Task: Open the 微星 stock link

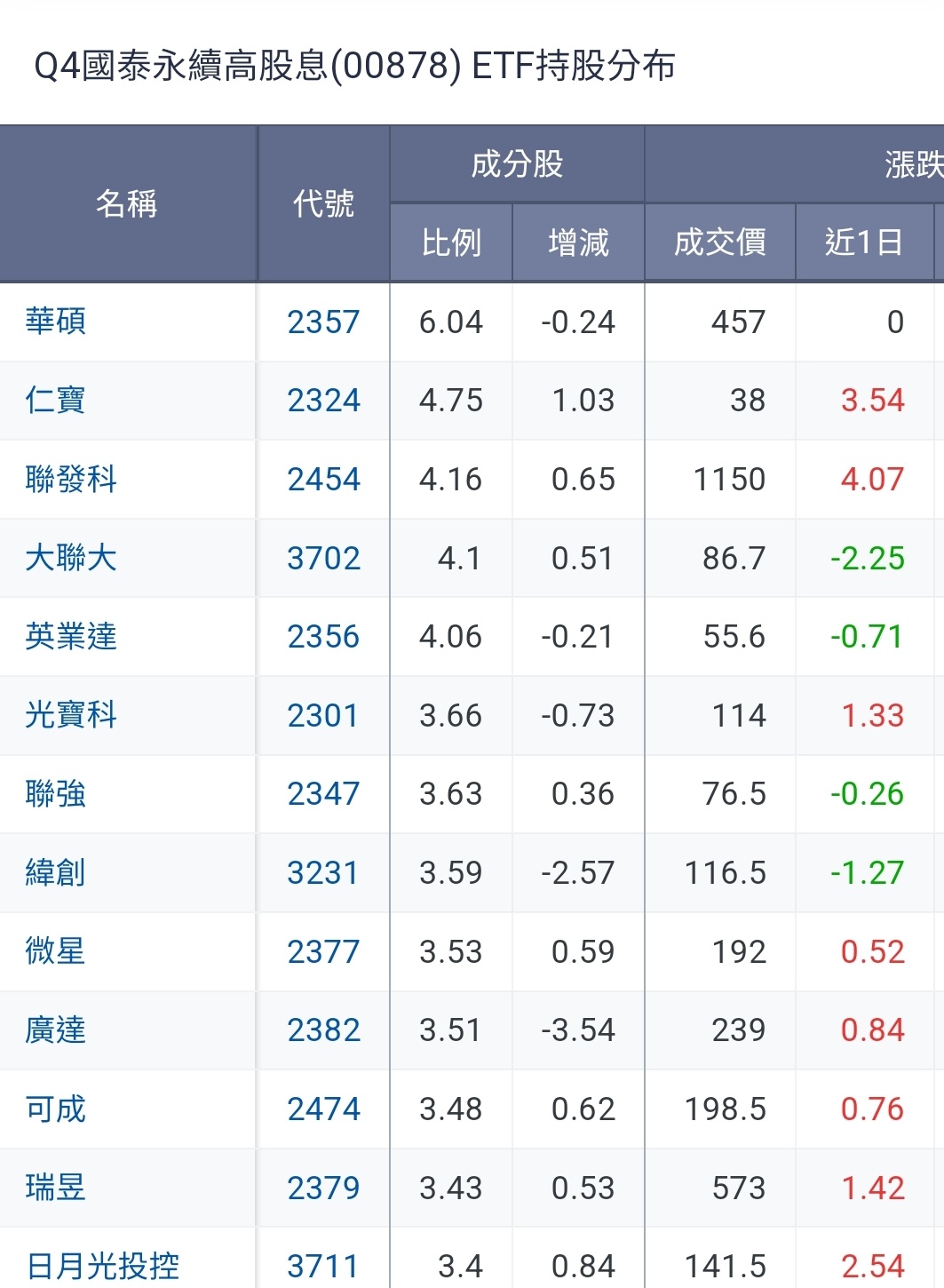Action: (x=55, y=951)
